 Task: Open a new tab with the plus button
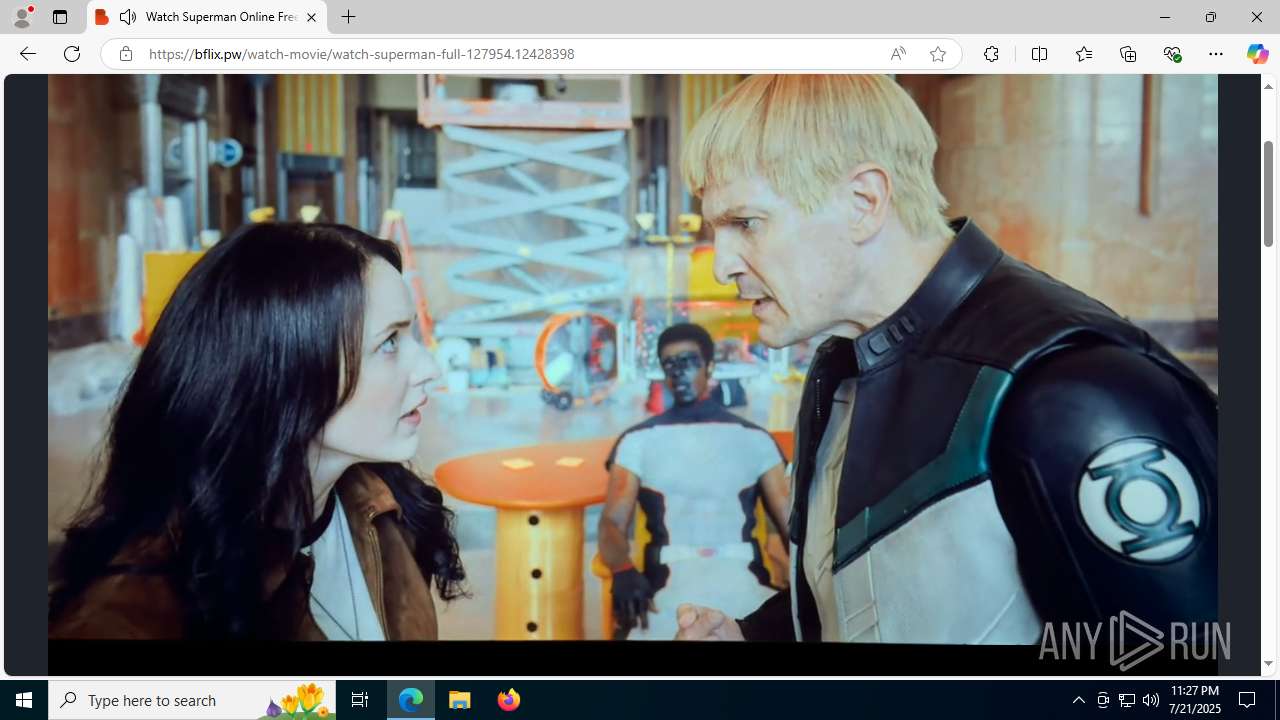point(348,17)
